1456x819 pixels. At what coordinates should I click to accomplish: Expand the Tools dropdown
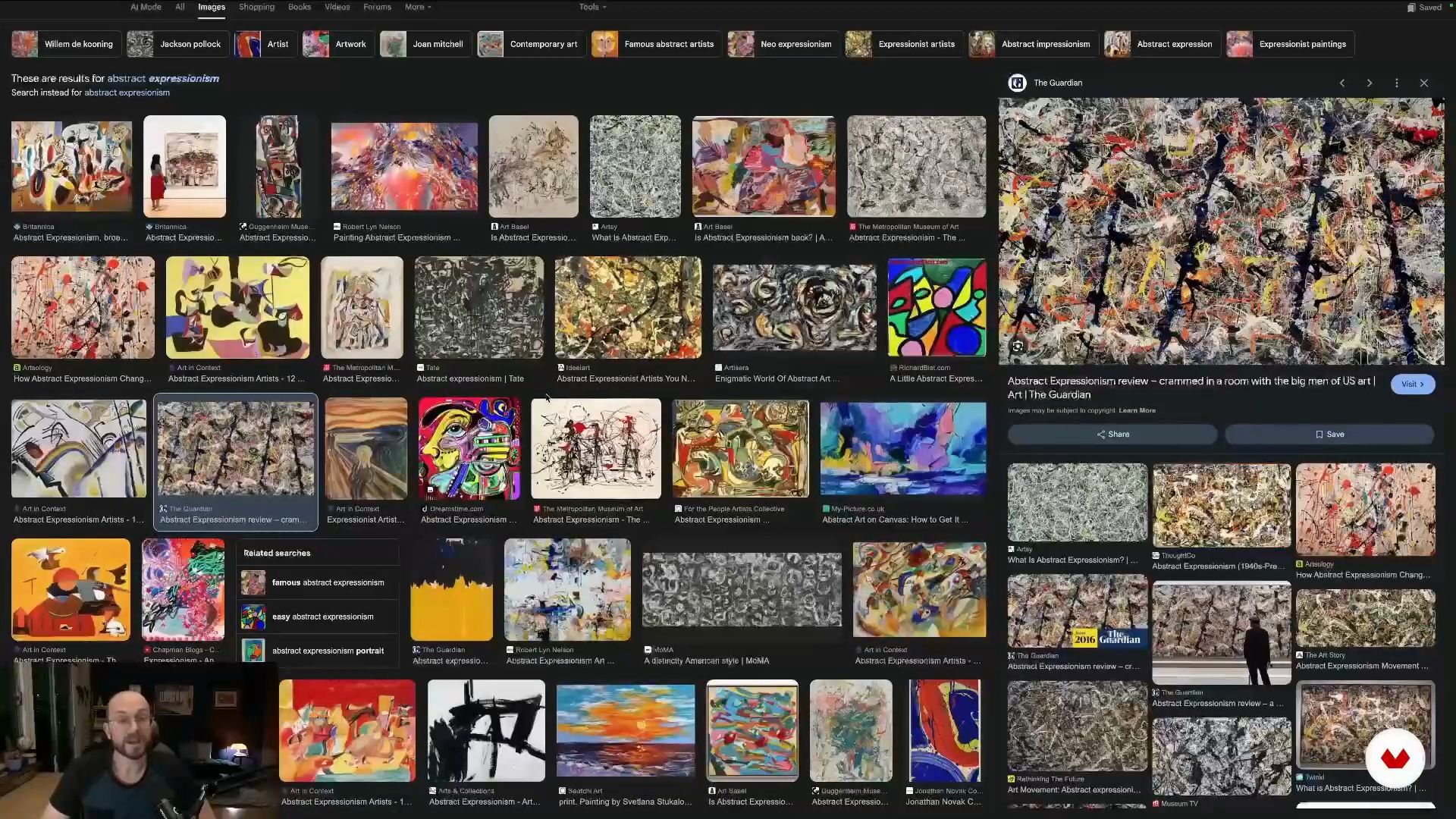point(592,7)
